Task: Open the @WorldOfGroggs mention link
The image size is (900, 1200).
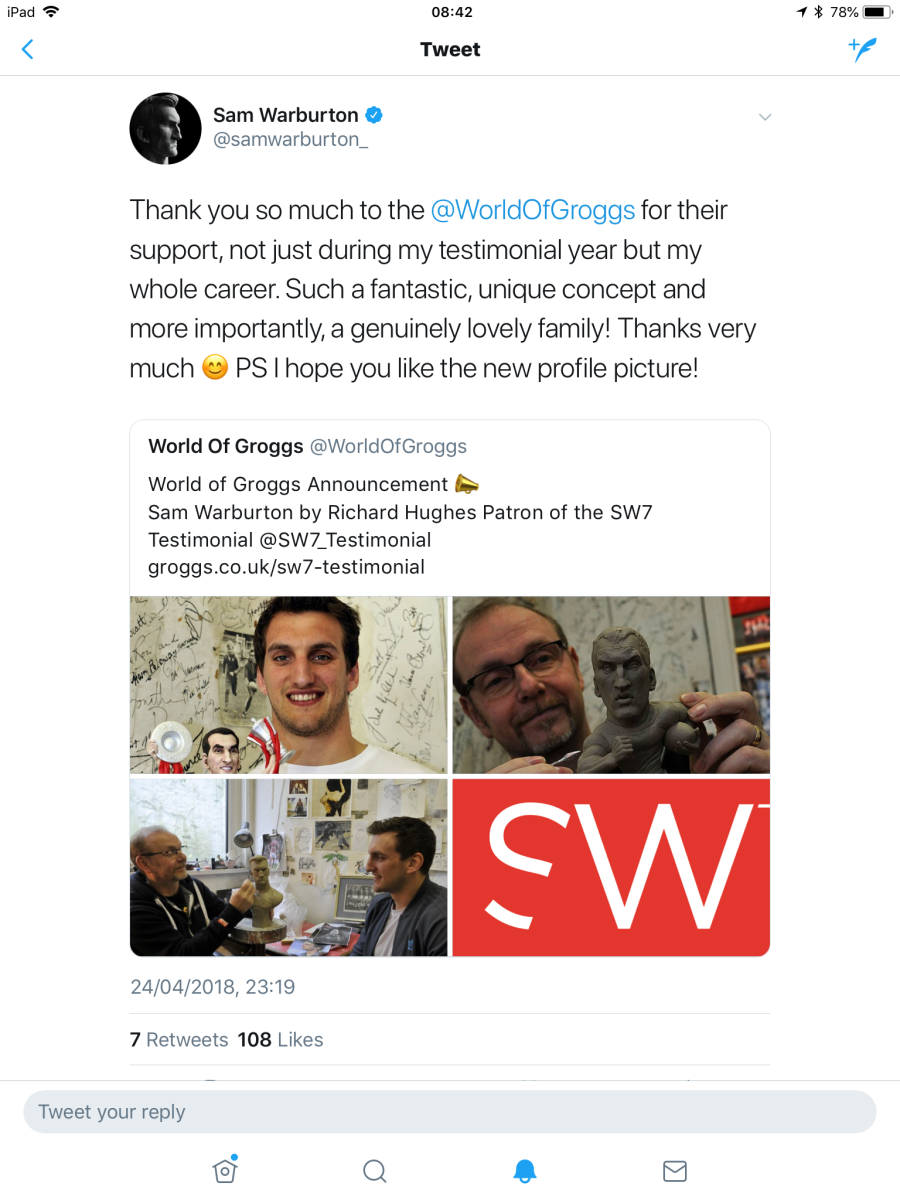Action: pyautogui.click(x=532, y=210)
